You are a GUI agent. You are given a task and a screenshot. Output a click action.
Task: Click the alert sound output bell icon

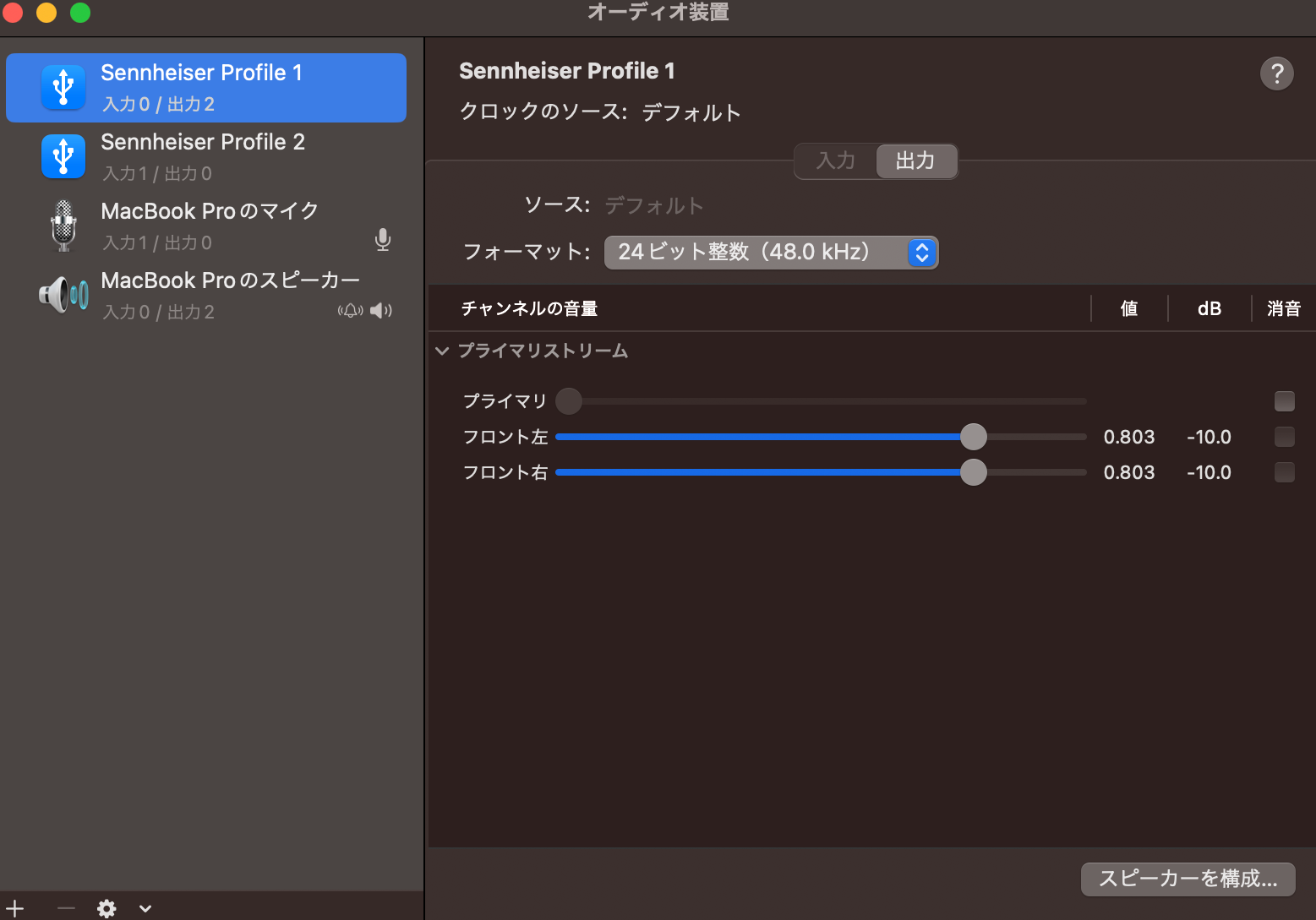click(350, 311)
